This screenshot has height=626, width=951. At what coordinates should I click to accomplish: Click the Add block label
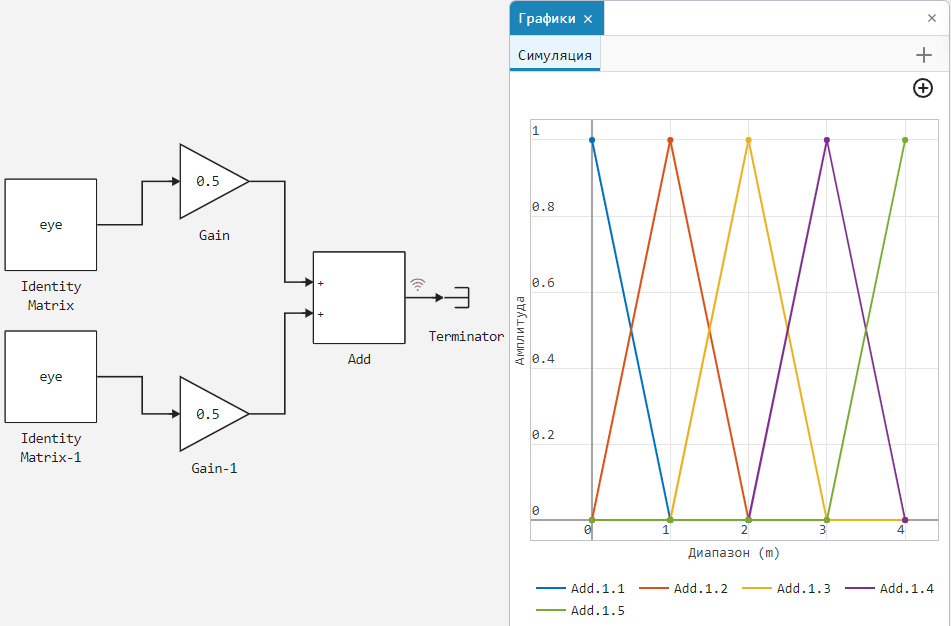(359, 359)
